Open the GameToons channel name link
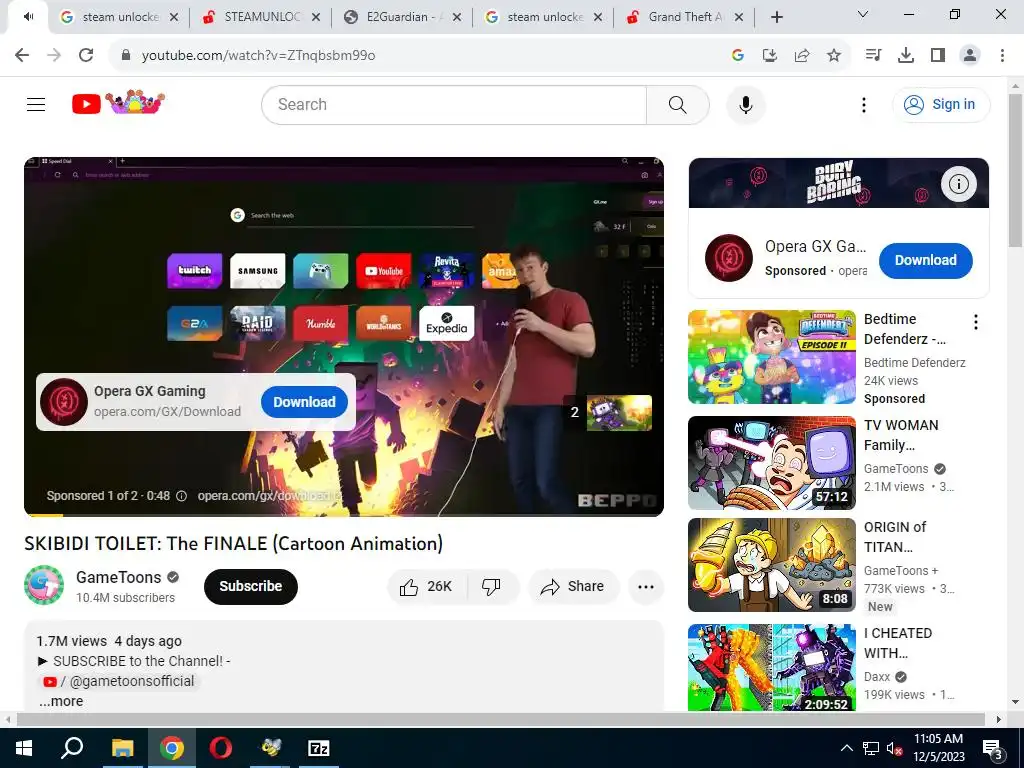This screenshot has height=768, width=1024. click(118, 577)
